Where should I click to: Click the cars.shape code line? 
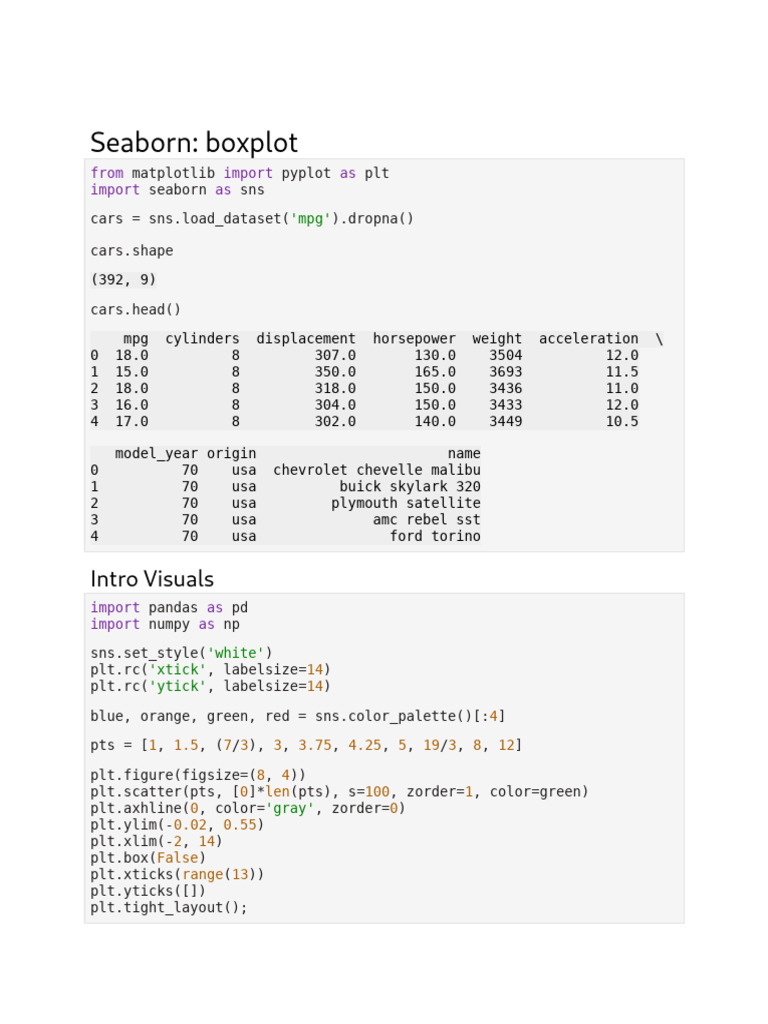131,250
